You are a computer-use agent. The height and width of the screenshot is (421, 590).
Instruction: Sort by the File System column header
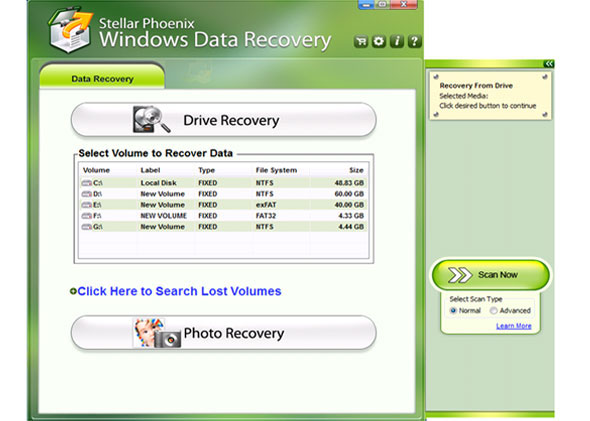coord(276,170)
